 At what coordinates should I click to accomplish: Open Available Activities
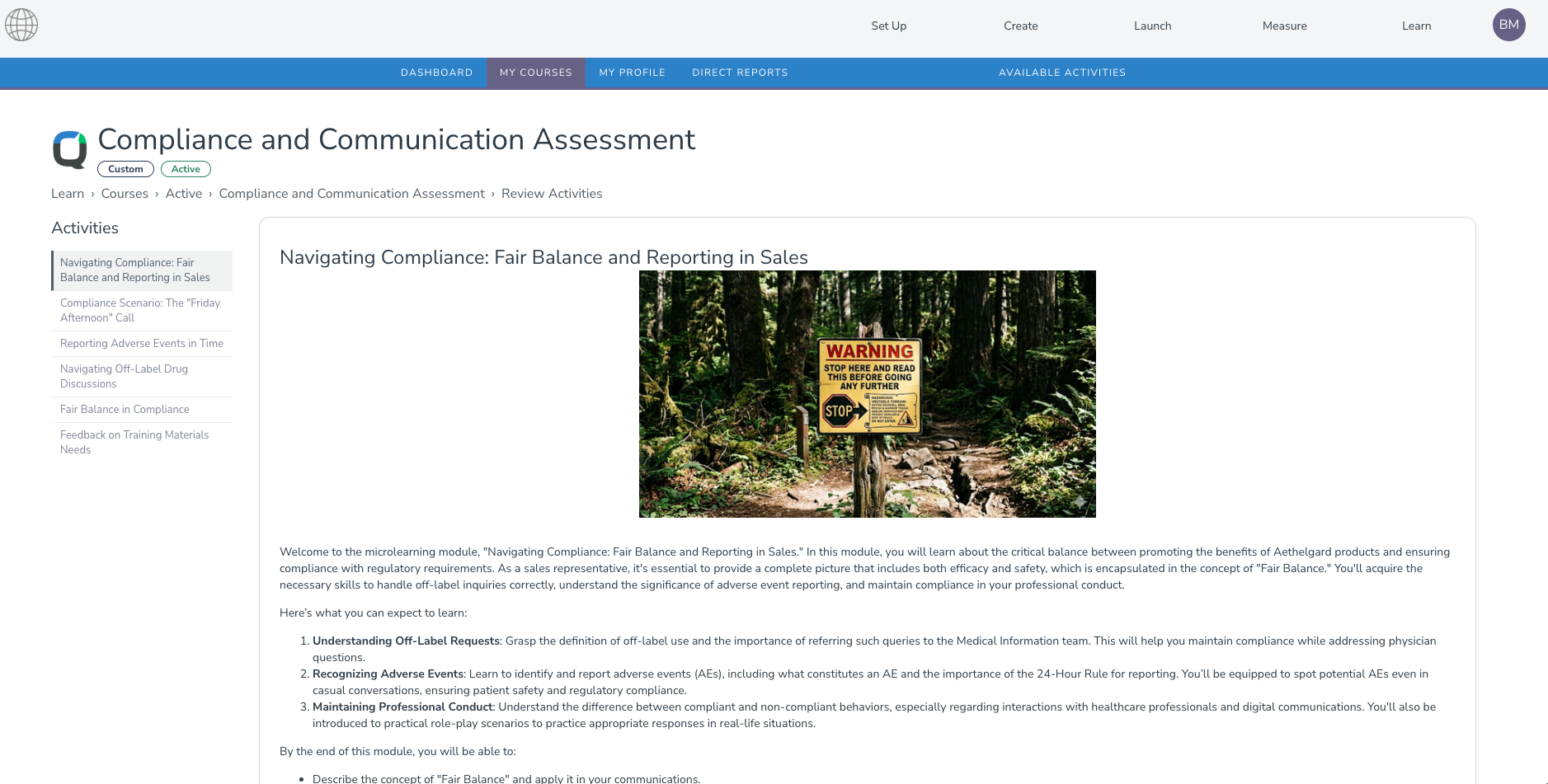pos(1062,73)
